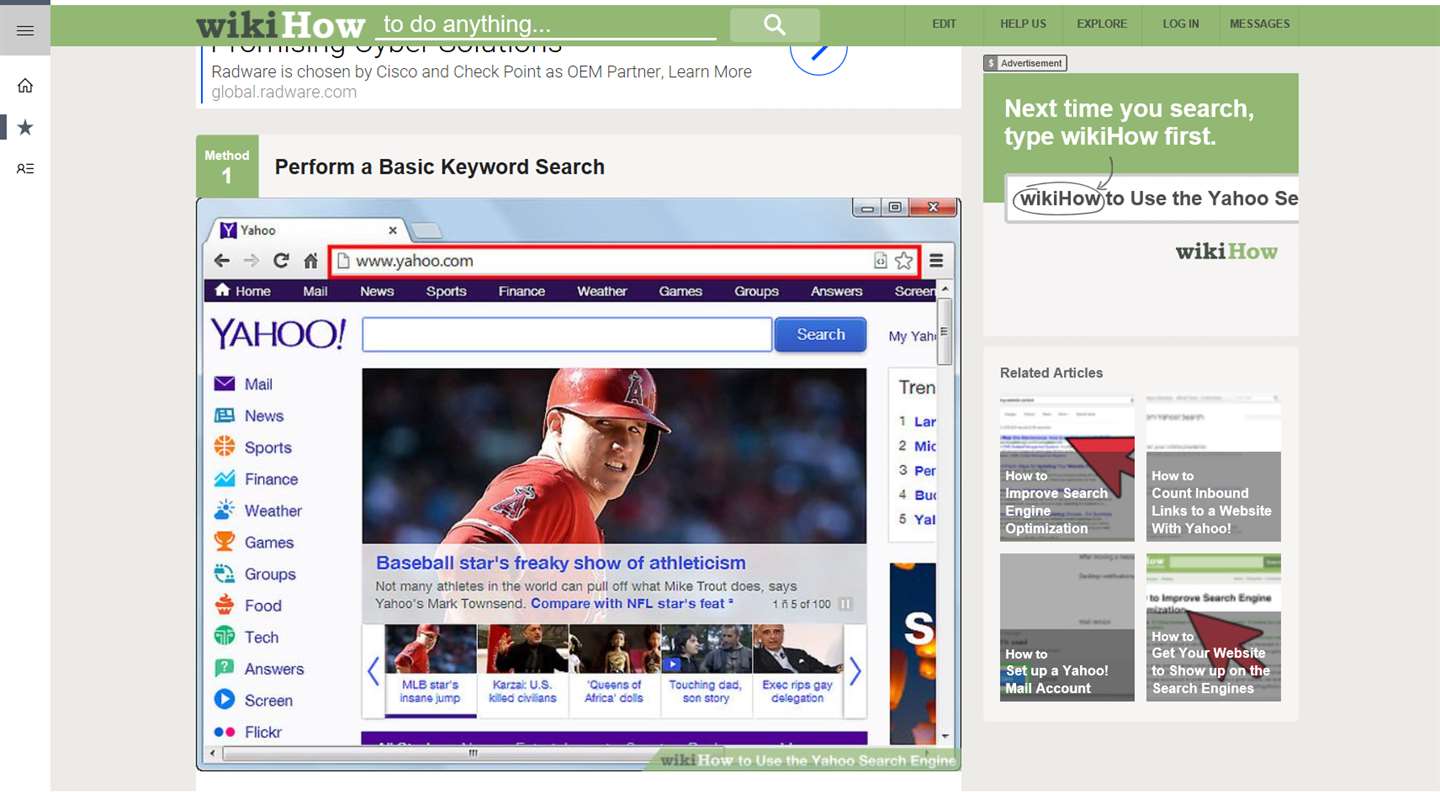Click the Food icon in the Yahoo sidebar
1440x792 pixels.
[225, 605]
